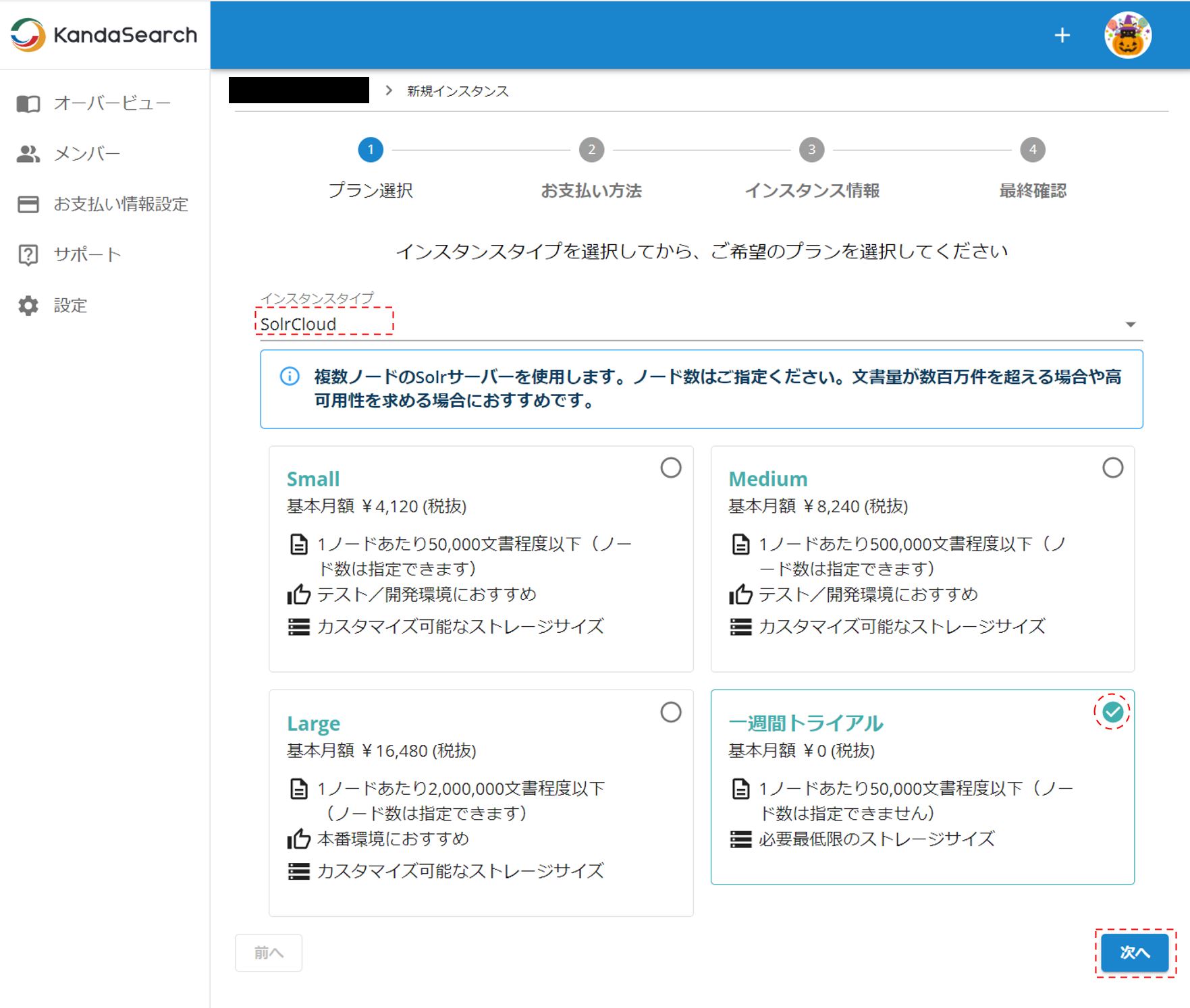Click the storage icon in Small plan
This screenshot has width=1190, height=1008.
[298, 627]
